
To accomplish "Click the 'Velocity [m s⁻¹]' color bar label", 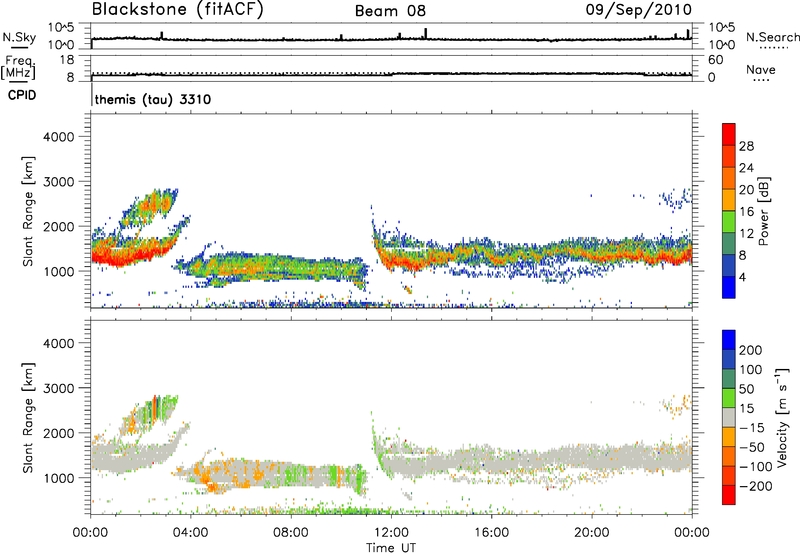I will coord(783,417).
